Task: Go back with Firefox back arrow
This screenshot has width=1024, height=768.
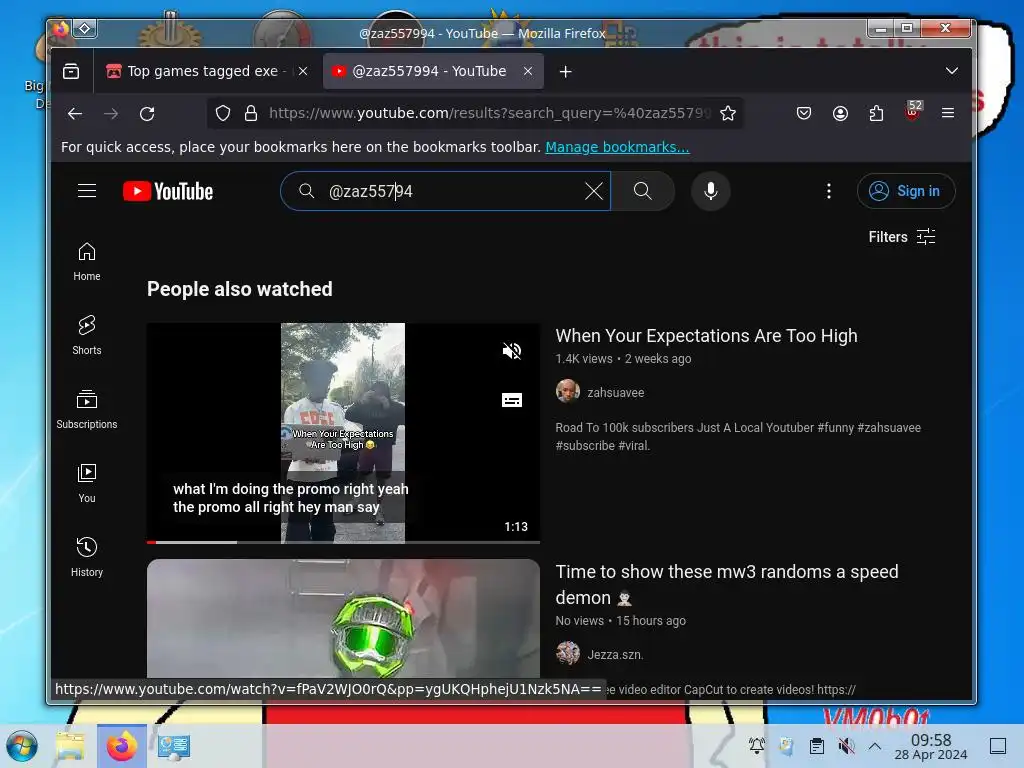Action: click(x=75, y=114)
